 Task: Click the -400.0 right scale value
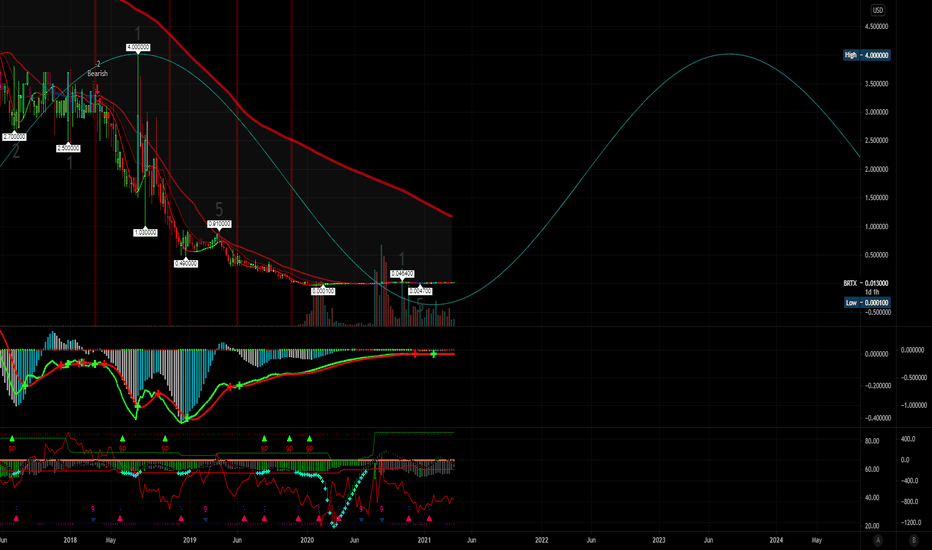[x=908, y=481]
